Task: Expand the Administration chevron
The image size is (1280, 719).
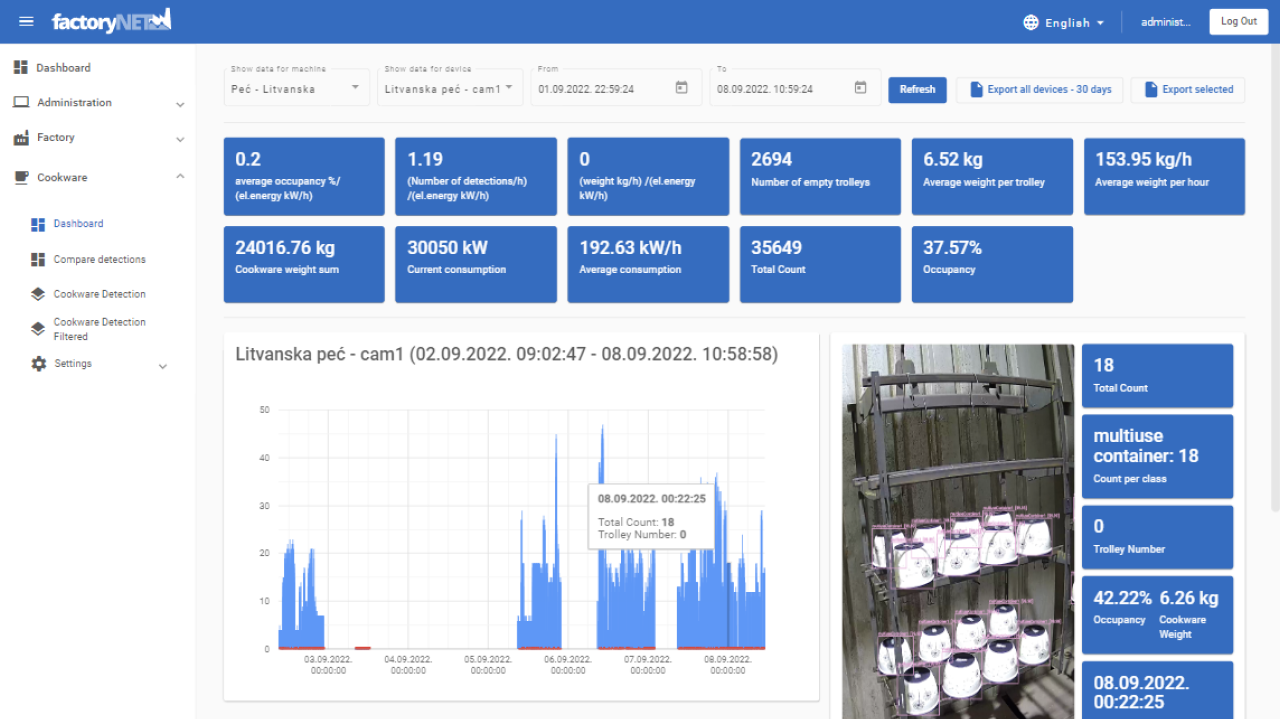Action: [x=180, y=104]
